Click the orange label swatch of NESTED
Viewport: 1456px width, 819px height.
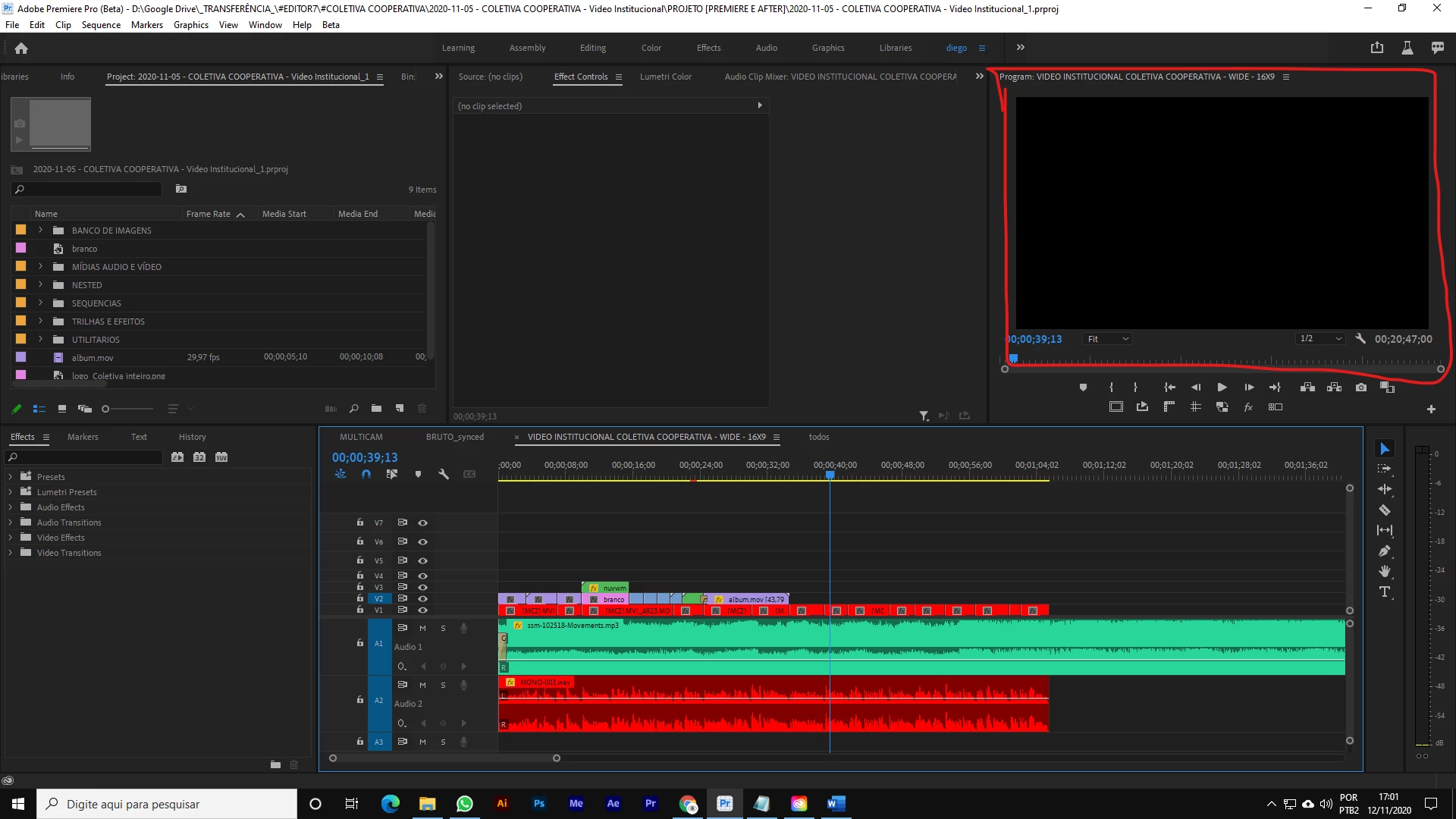(21, 284)
